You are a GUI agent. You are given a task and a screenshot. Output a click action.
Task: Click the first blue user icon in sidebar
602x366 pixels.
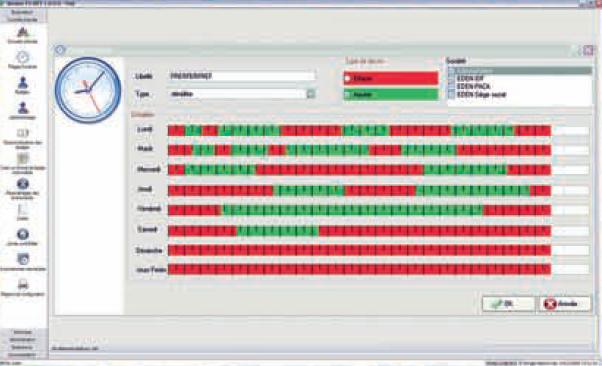[23, 83]
